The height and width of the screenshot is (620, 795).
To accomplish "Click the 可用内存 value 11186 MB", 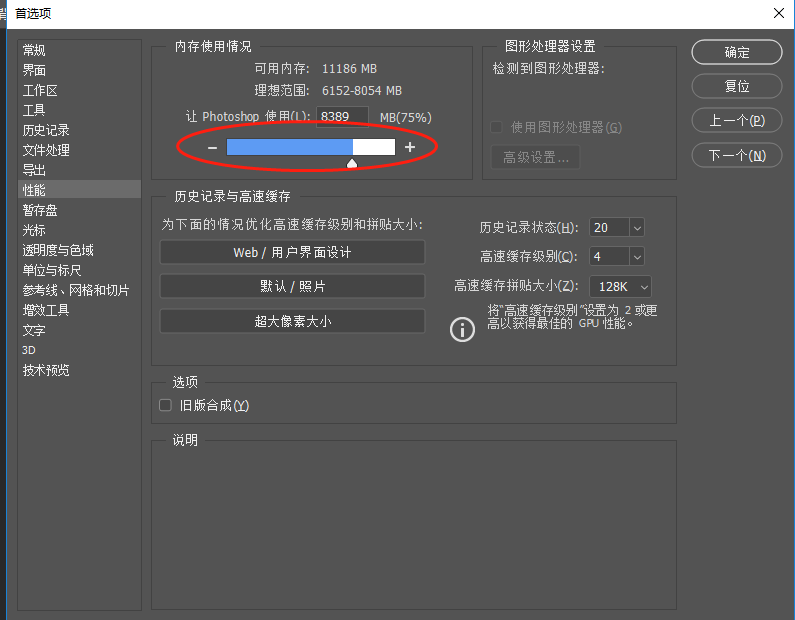I will (x=349, y=68).
